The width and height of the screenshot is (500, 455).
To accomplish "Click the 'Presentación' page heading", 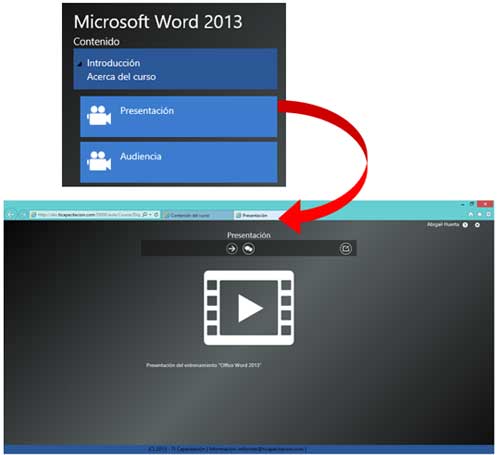I will point(249,235).
